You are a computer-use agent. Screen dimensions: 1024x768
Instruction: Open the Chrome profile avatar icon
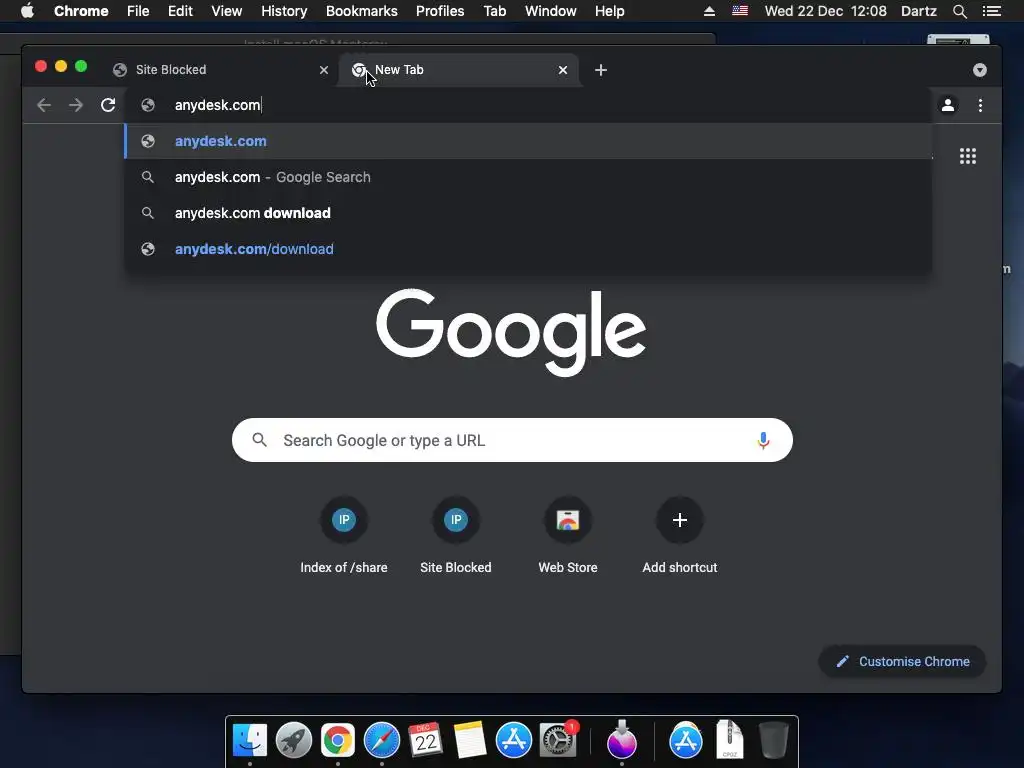[x=948, y=105]
